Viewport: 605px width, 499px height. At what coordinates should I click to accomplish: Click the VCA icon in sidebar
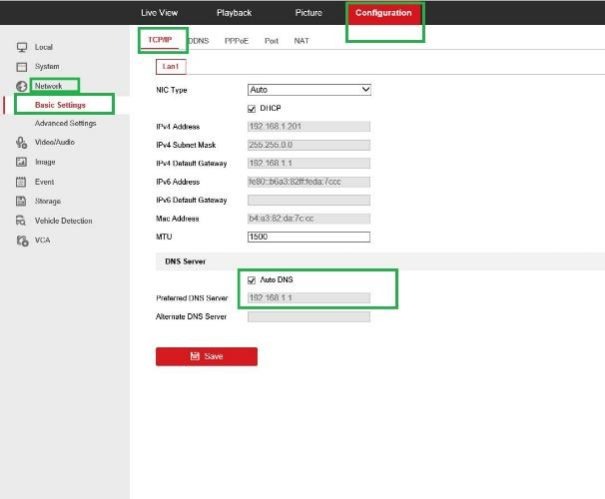coord(21,240)
